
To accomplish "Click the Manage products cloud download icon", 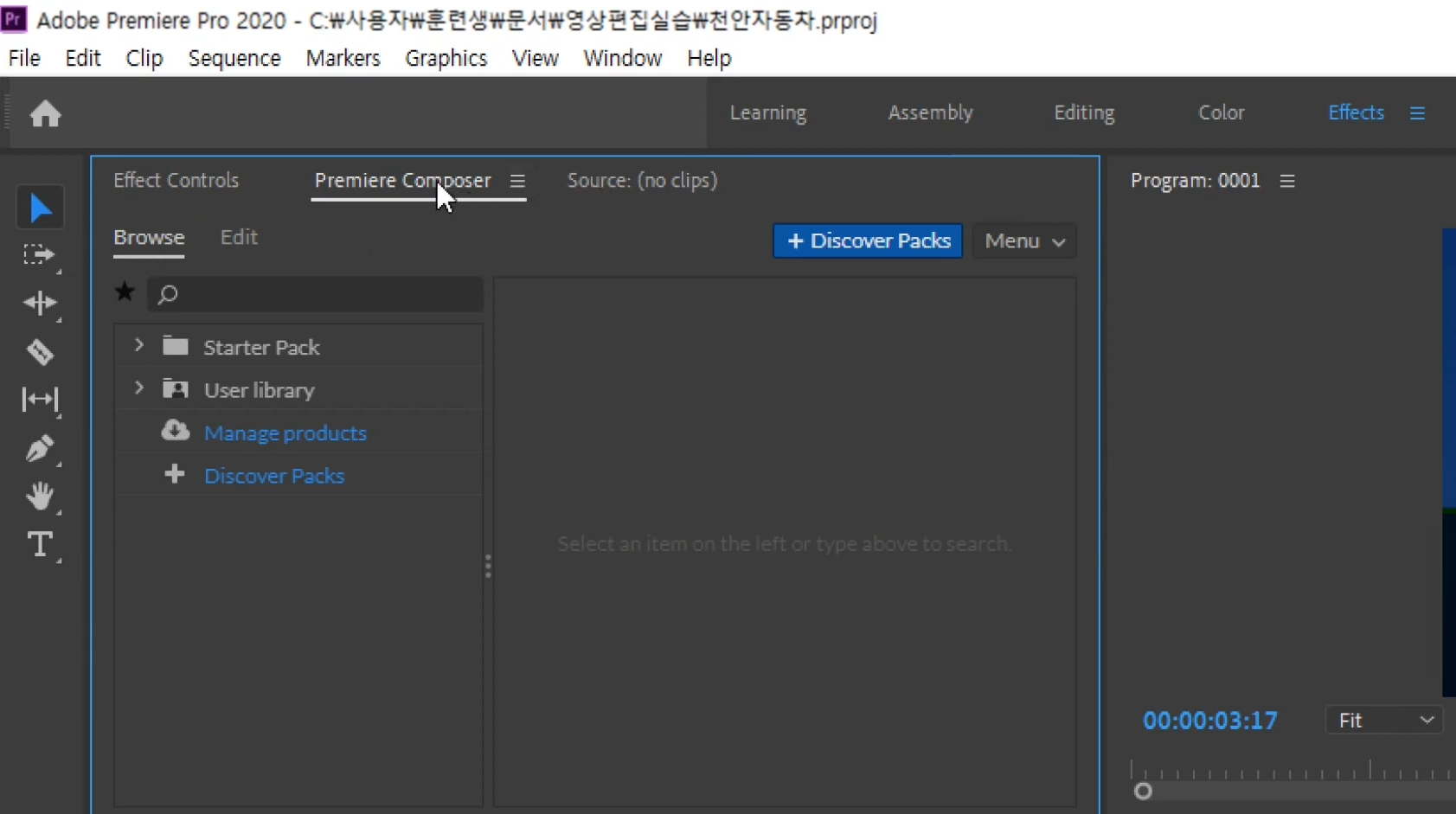I will [x=176, y=431].
